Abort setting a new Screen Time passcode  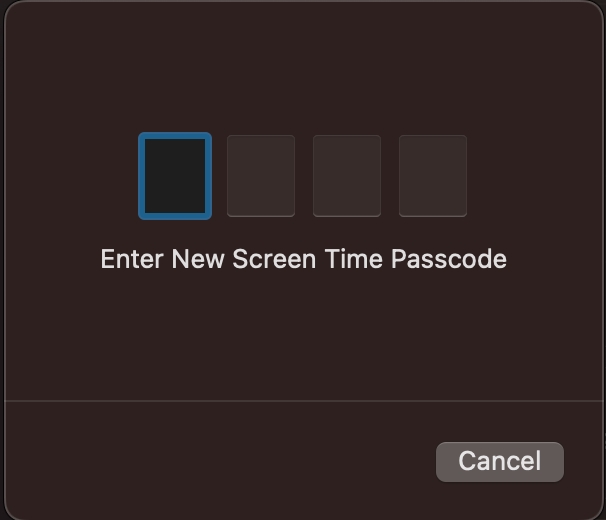[x=500, y=462]
